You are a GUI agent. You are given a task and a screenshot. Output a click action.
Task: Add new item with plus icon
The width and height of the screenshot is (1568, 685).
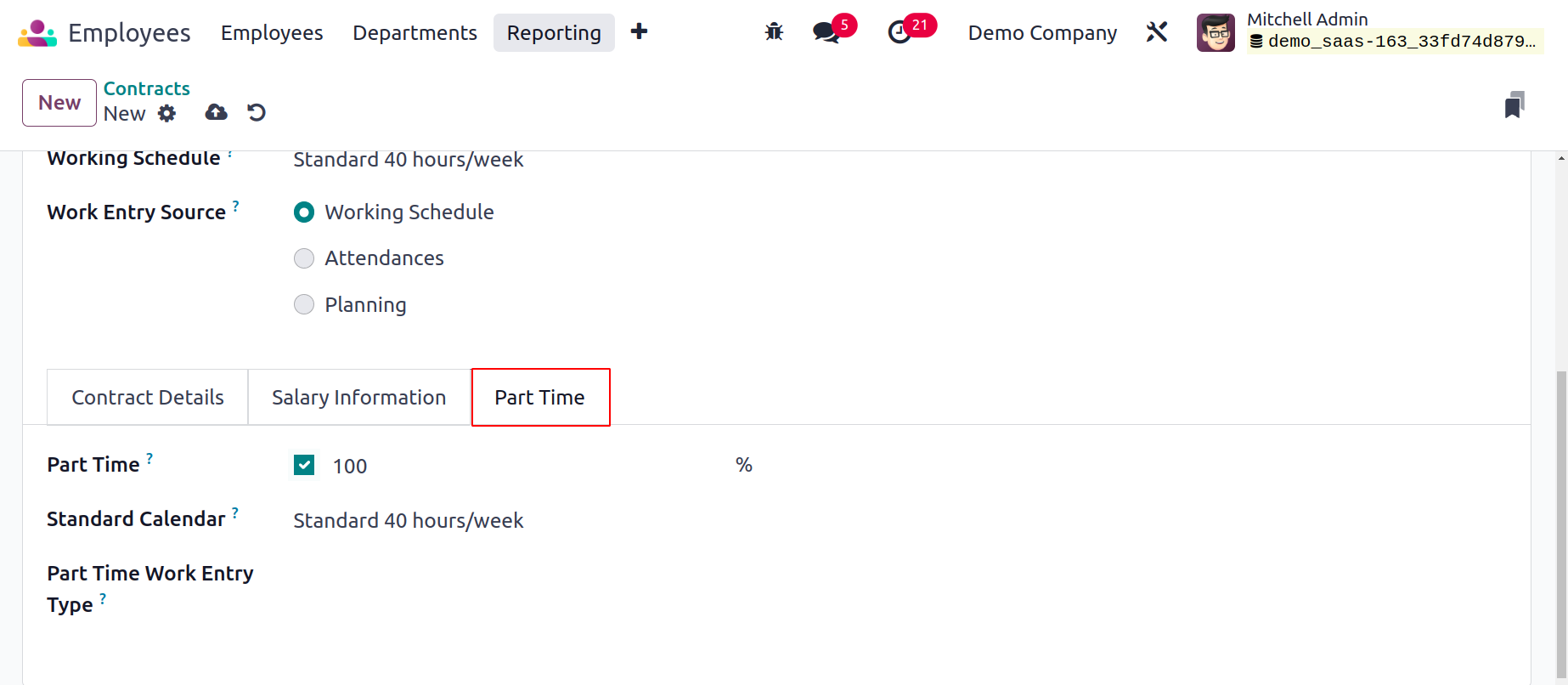pyautogui.click(x=640, y=32)
